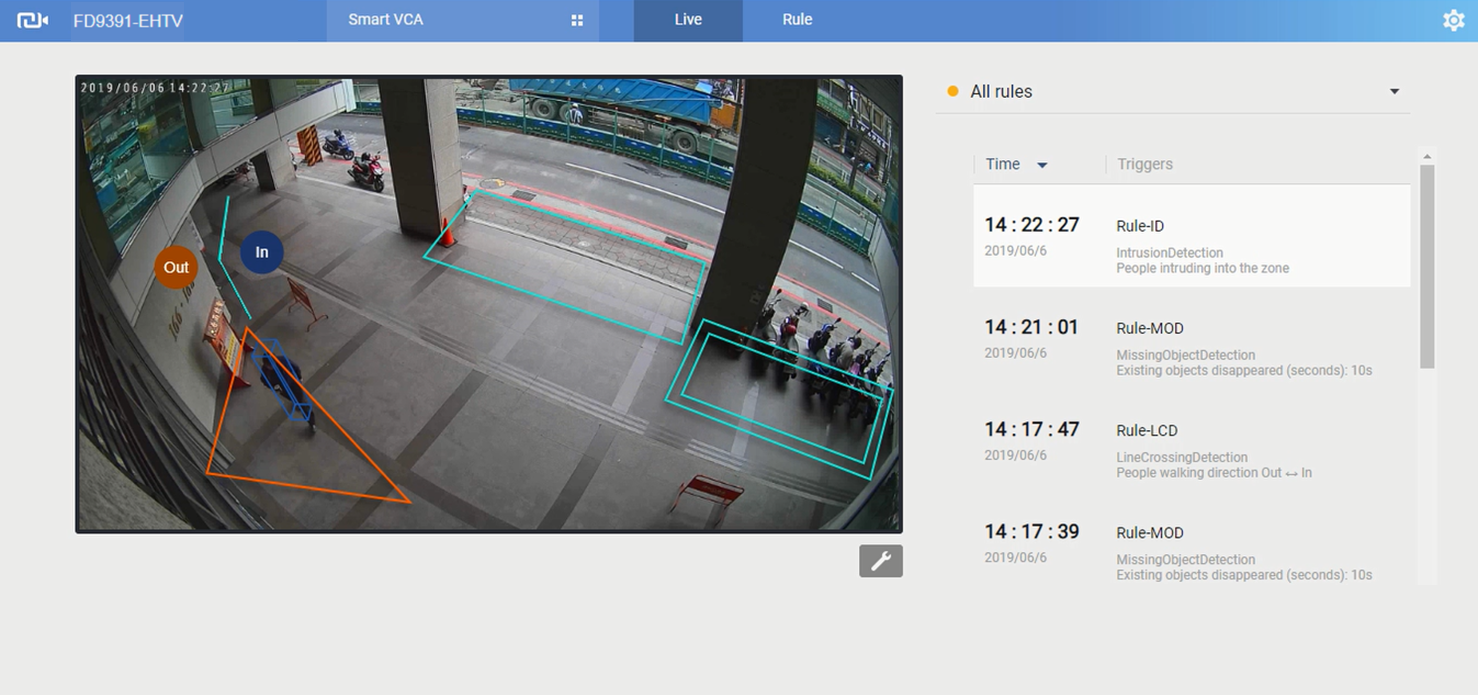
Task: Open the settings gear icon
Action: 1453,20
